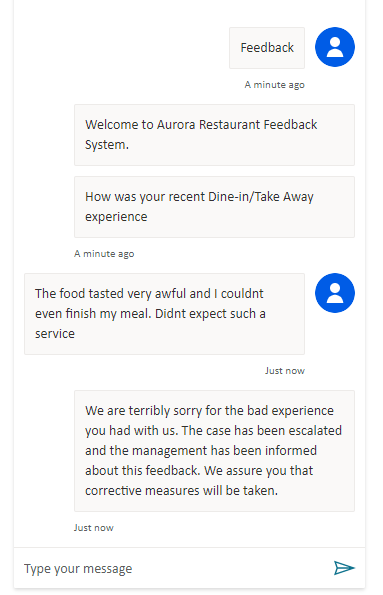Select the 'Feedback' message bubble
This screenshot has height=595, width=383.
[x=267, y=48]
